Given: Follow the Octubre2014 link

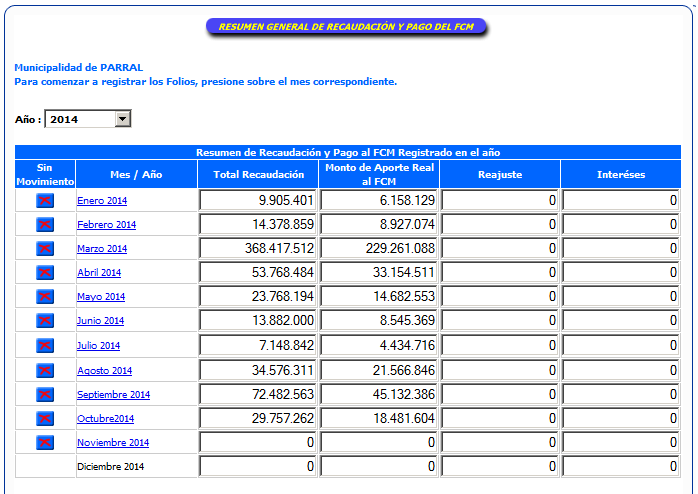Looking at the screenshot, I should pos(106,419).
